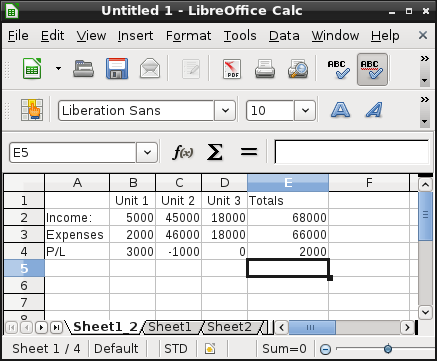Click the New Spreadsheet icon
Image resolution: width=437 pixels, height=361 pixels.
32,69
